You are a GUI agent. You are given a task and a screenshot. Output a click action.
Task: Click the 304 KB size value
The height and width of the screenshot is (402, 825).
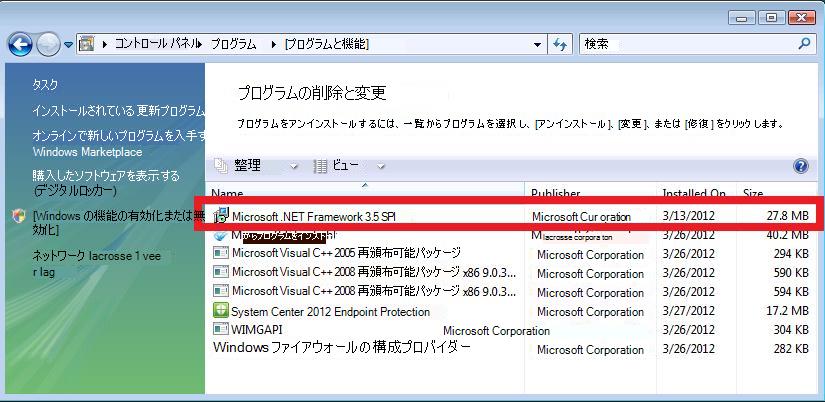pos(791,330)
